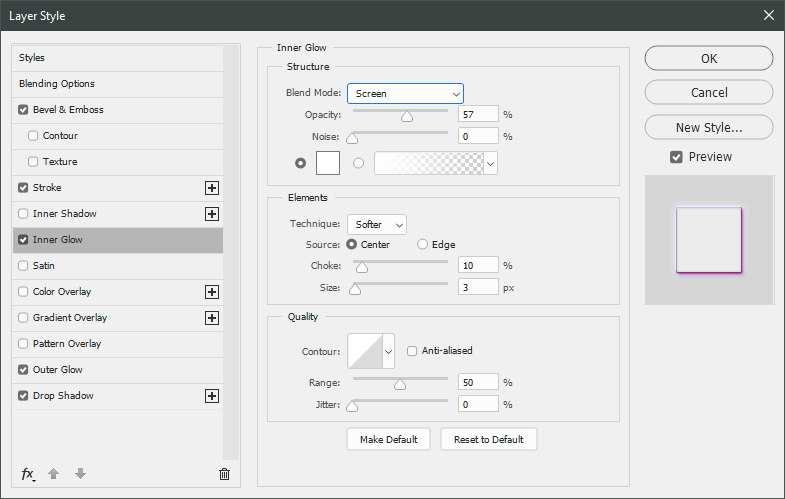Click the trash icon to delete effect

[x=224, y=474]
